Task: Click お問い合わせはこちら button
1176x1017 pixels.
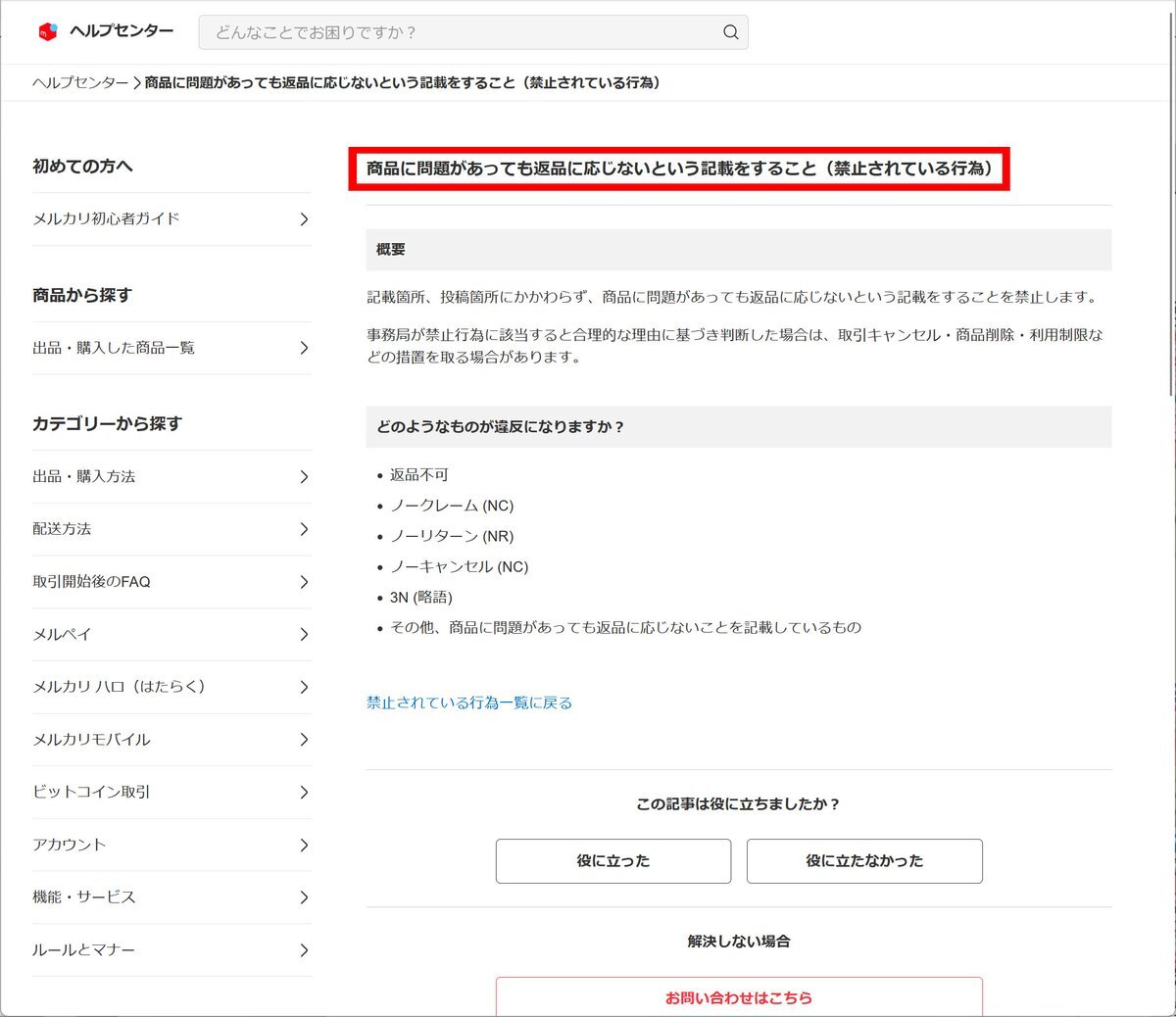Action: [x=739, y=996]
